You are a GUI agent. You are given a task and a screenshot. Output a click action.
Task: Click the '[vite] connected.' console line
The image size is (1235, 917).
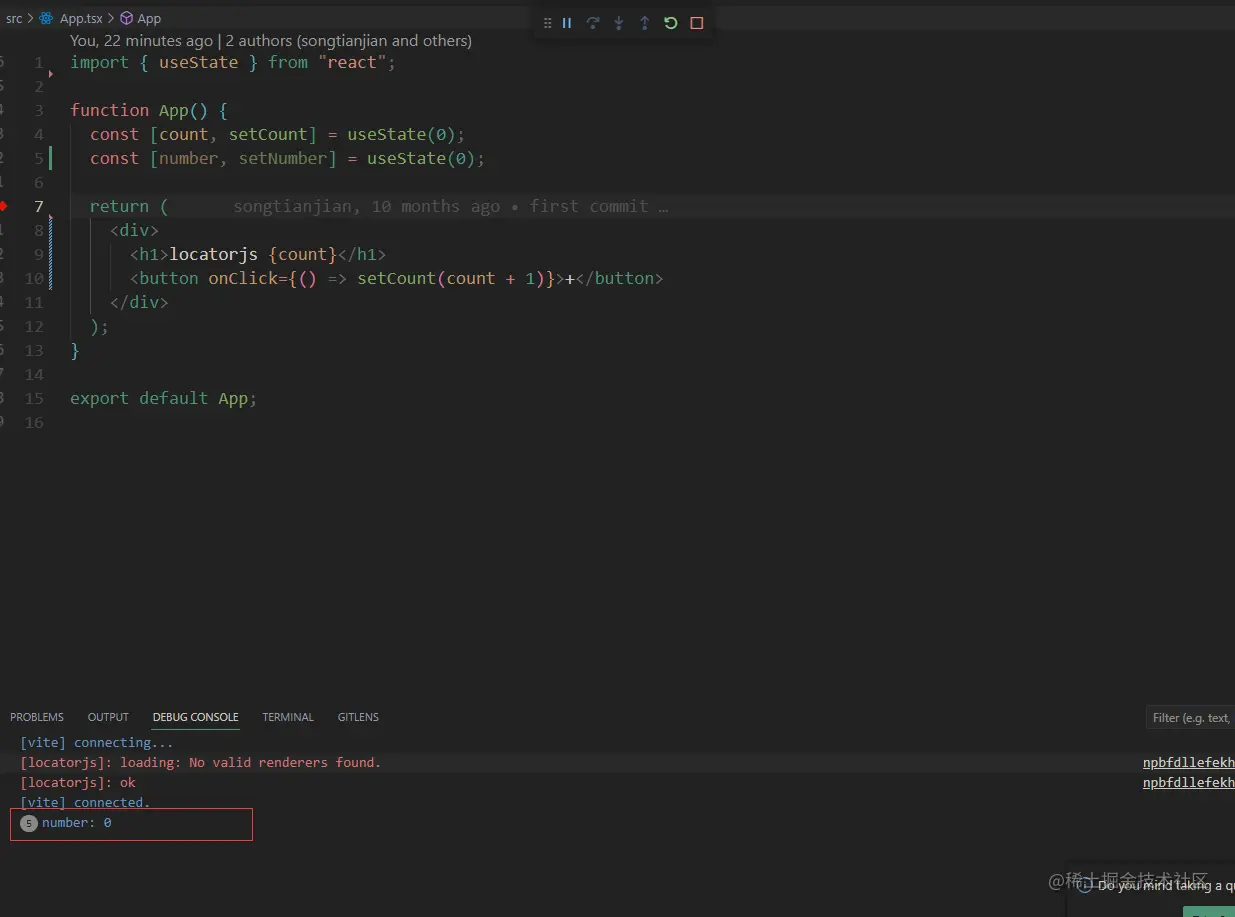[85, 802]
